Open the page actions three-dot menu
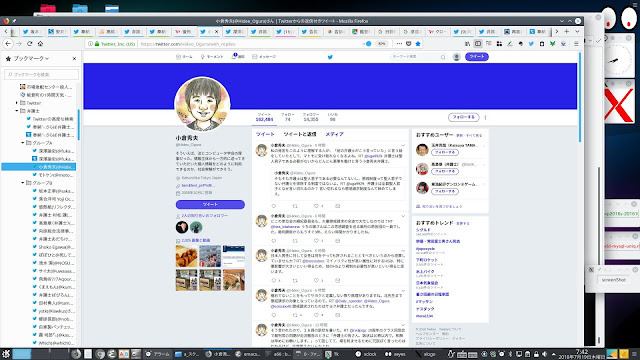This screenshot has width=640, height=360. click(399, 44)
